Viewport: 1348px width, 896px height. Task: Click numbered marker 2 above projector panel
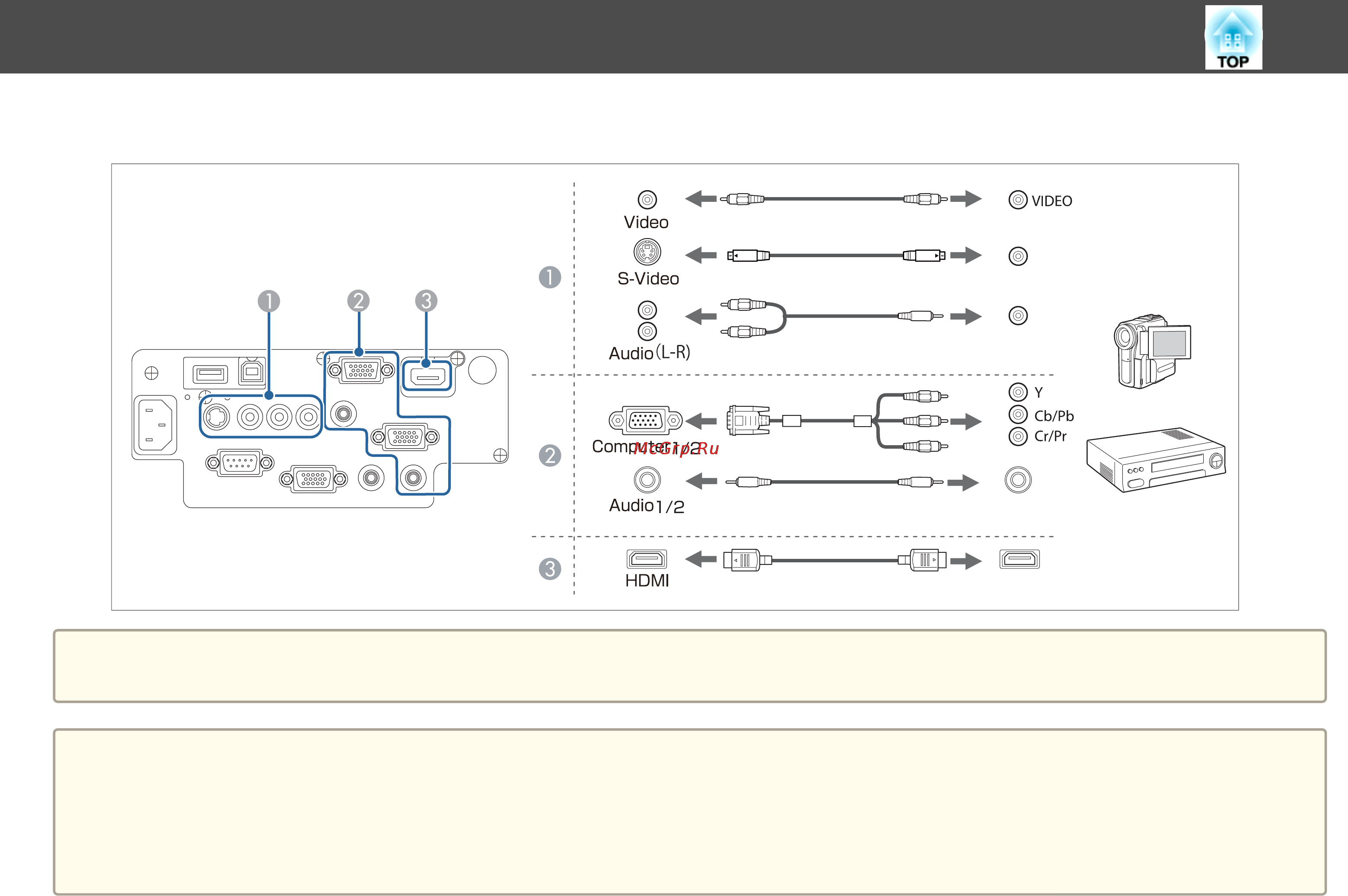[358, 300]
